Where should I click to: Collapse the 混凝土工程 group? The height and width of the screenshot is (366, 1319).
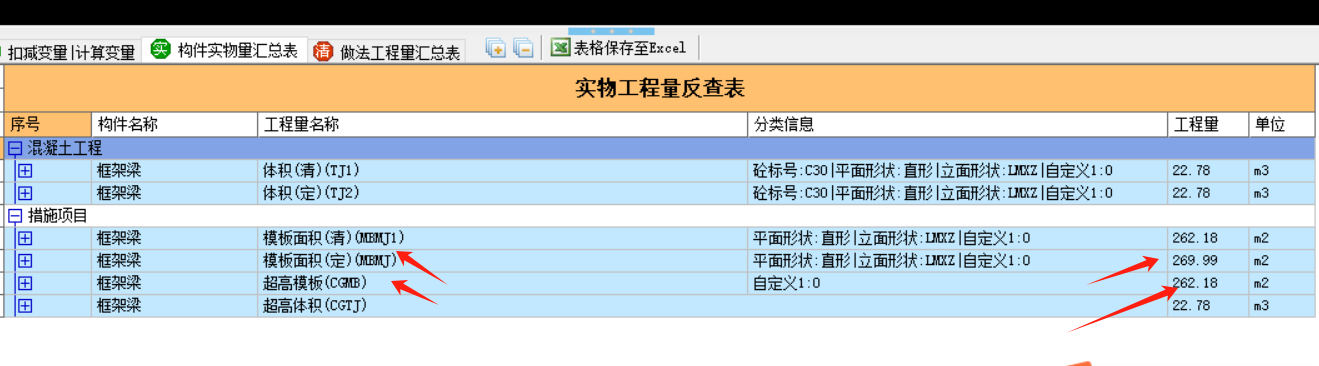tap(14, 148)
